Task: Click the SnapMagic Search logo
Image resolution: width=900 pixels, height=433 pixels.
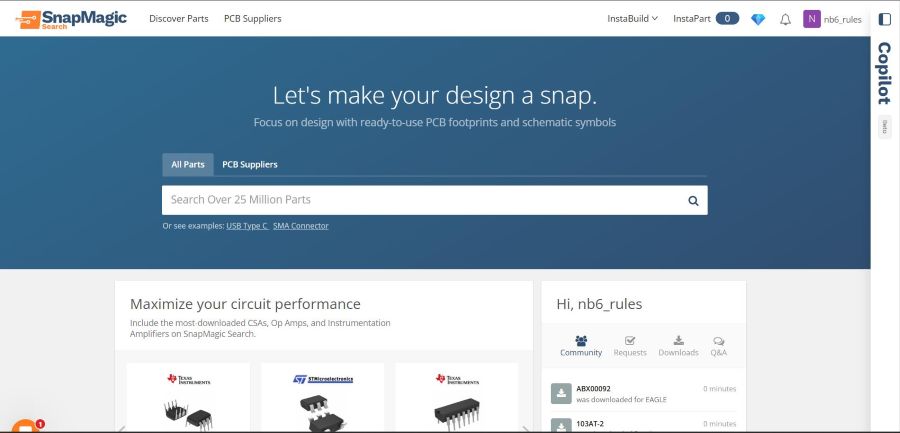Action: click(71, 18)
